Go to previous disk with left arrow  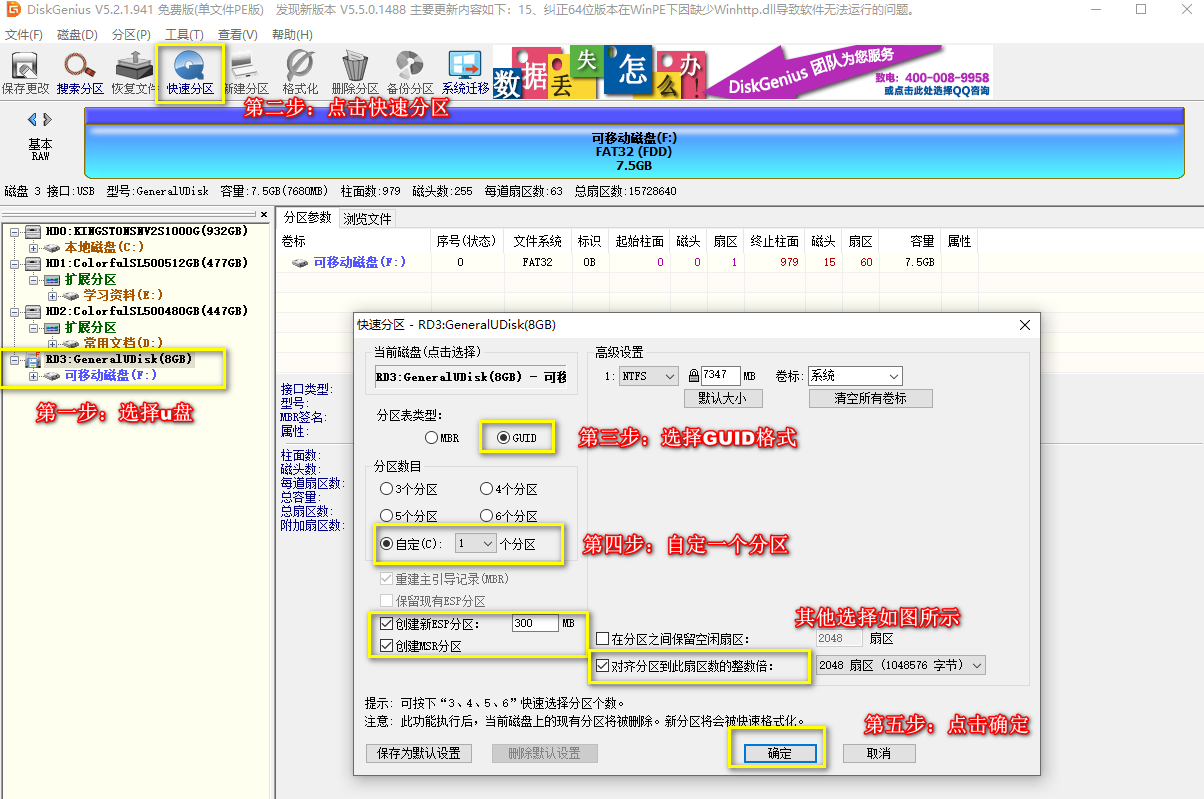point(31,120)
